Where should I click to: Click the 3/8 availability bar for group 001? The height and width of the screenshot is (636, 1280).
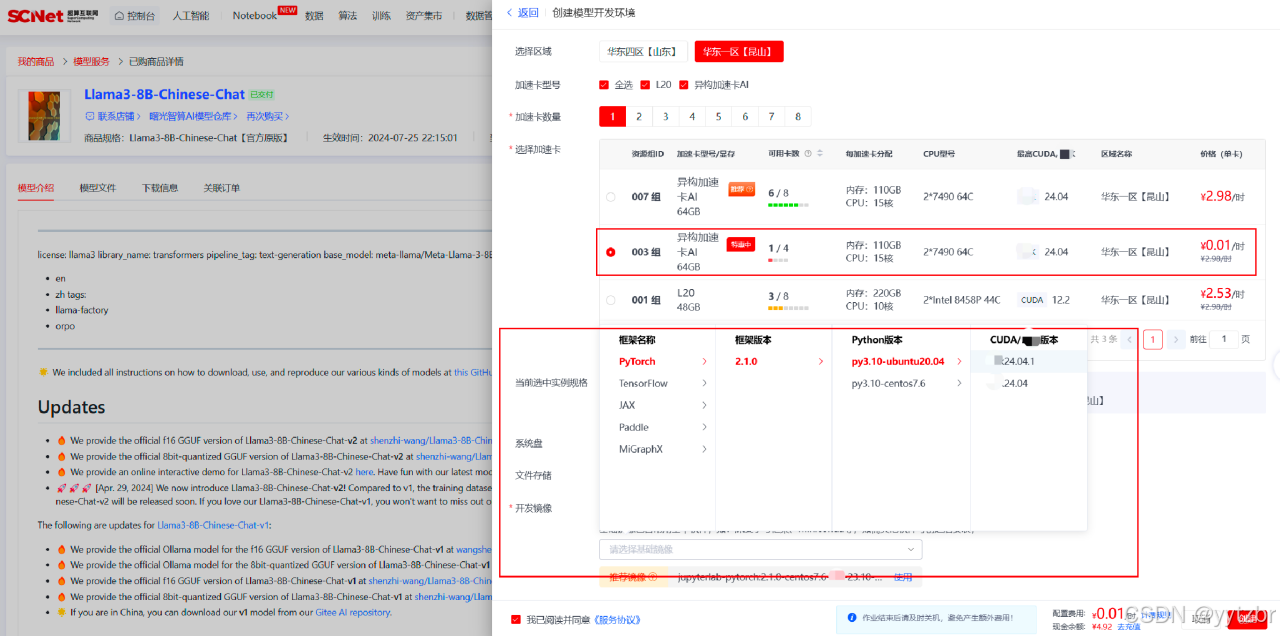[787, 308]
